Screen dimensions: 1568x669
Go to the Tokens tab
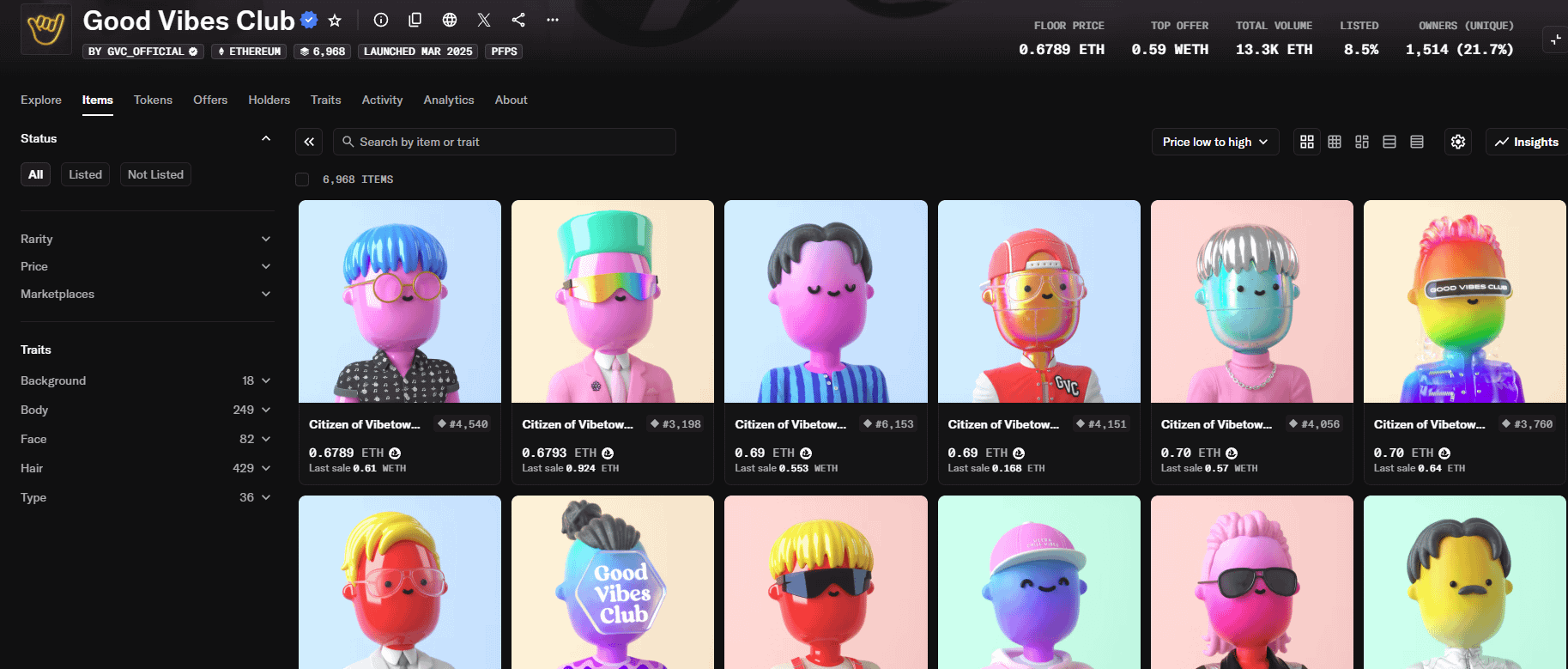[153, 100]
